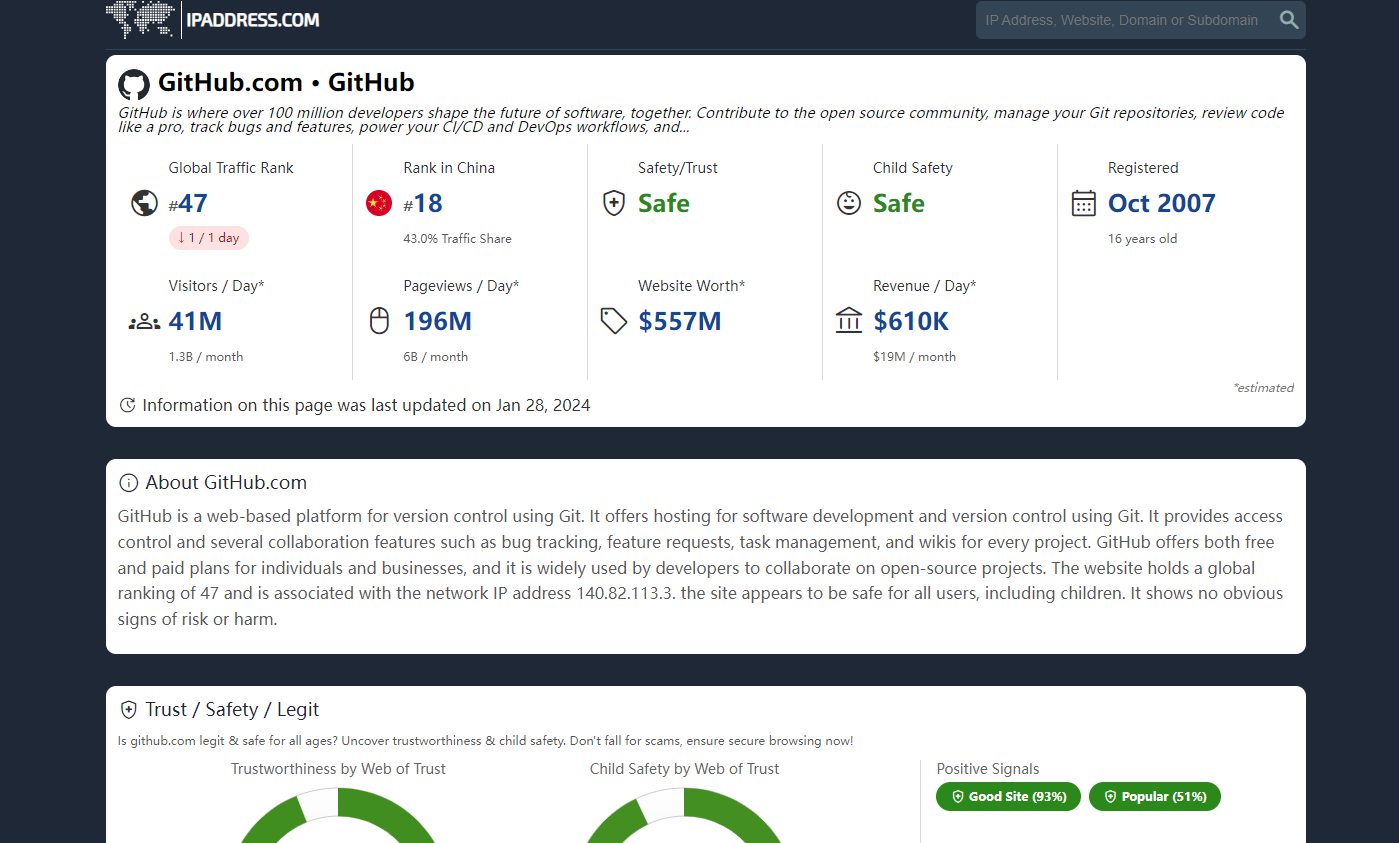Click the shield icon beside Safety/Trust
The width and height of the screenshot is (1399, 843).
pyautogui.click(x=614, y=203)
